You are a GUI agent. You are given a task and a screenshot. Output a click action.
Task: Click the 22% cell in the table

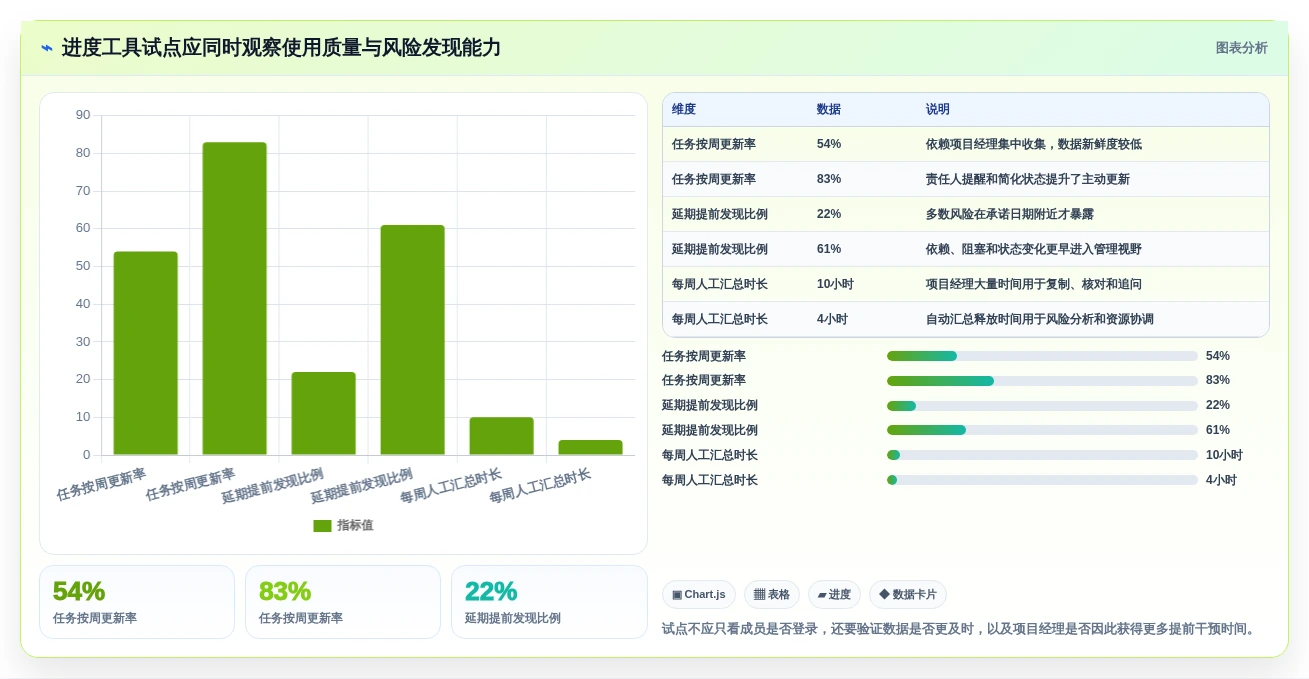click(829, 214)
